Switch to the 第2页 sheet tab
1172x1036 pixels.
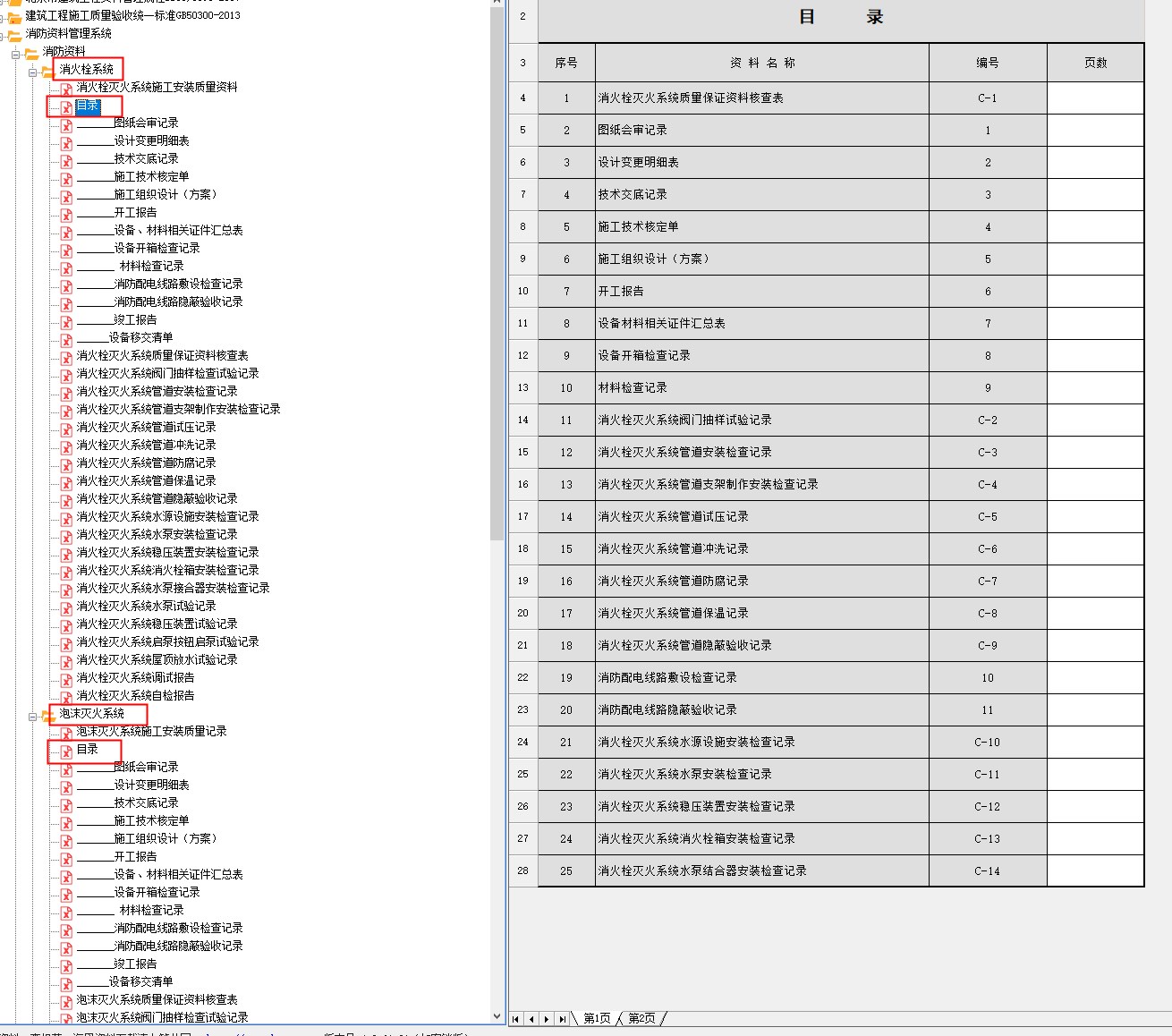641,1019
